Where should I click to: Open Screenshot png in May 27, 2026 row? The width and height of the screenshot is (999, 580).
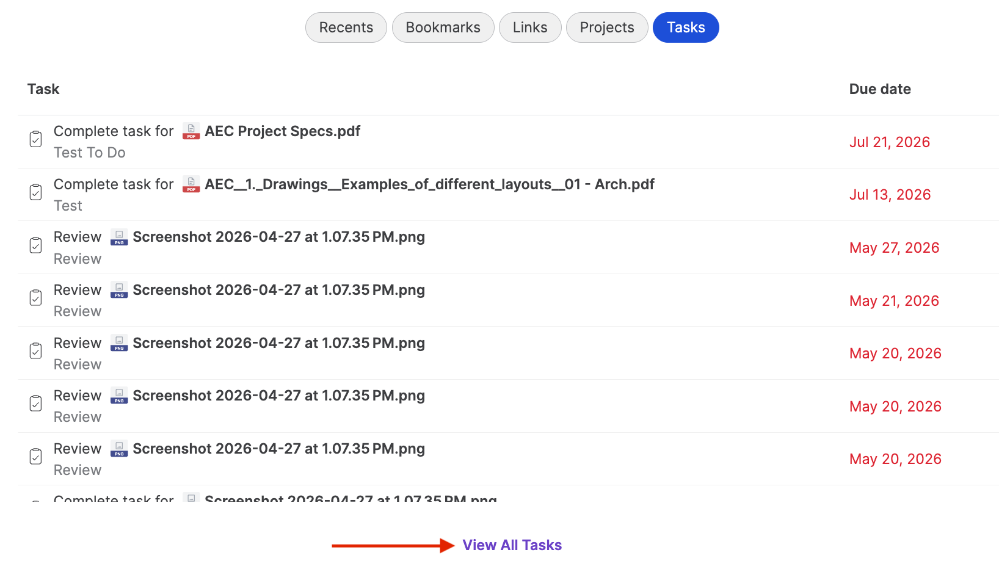coord(278,237)
